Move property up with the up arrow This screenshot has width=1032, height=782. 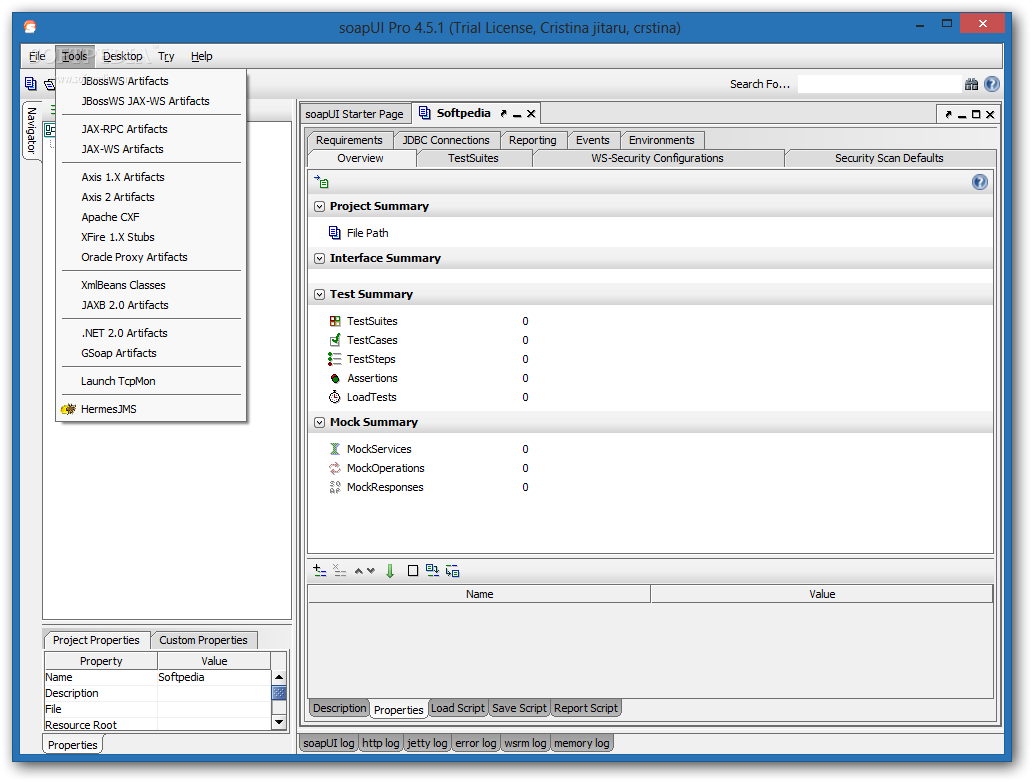(x=359, y=571)
